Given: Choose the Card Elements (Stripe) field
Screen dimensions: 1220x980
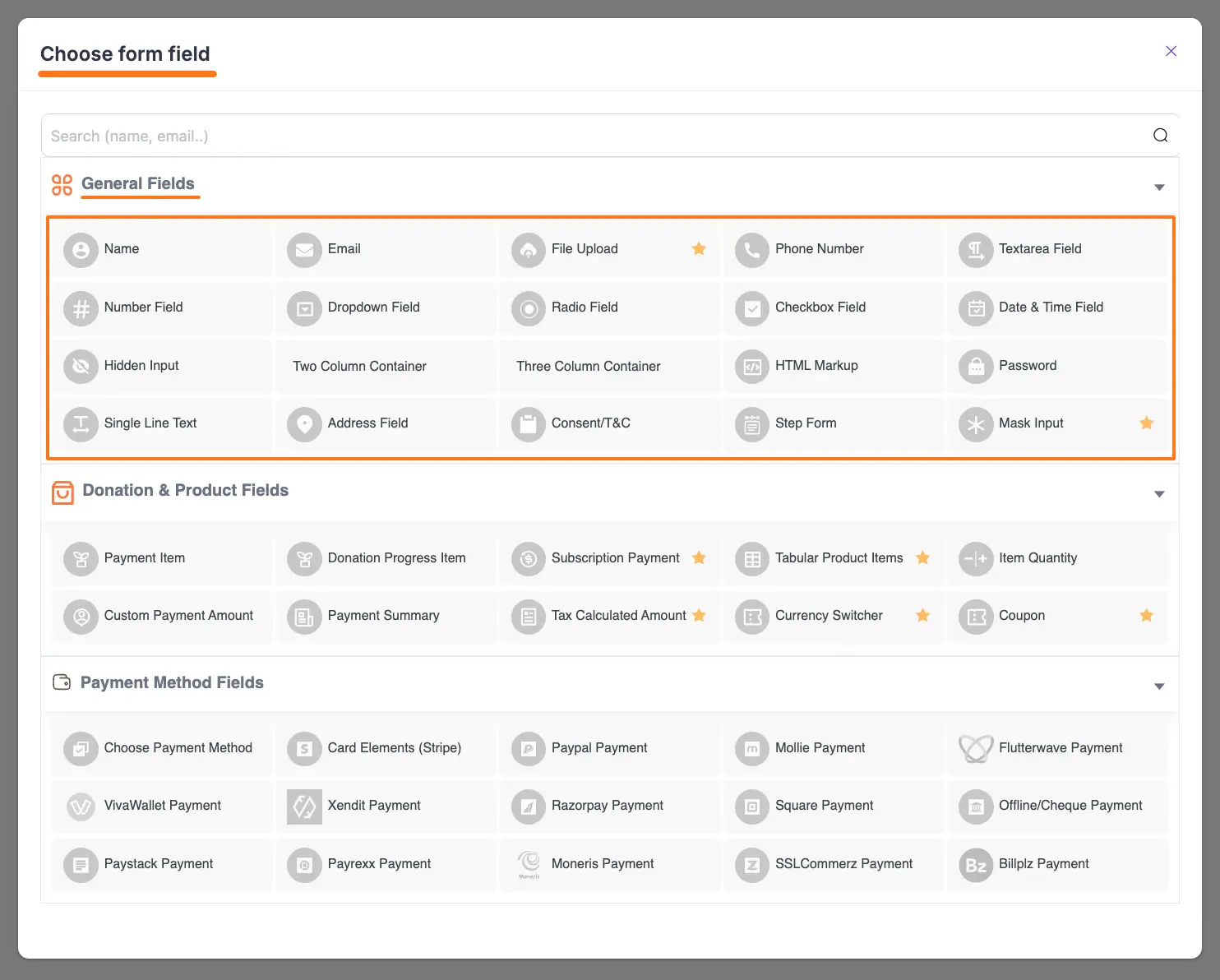Looking at the screenshot, I should (x=394, y=748).
